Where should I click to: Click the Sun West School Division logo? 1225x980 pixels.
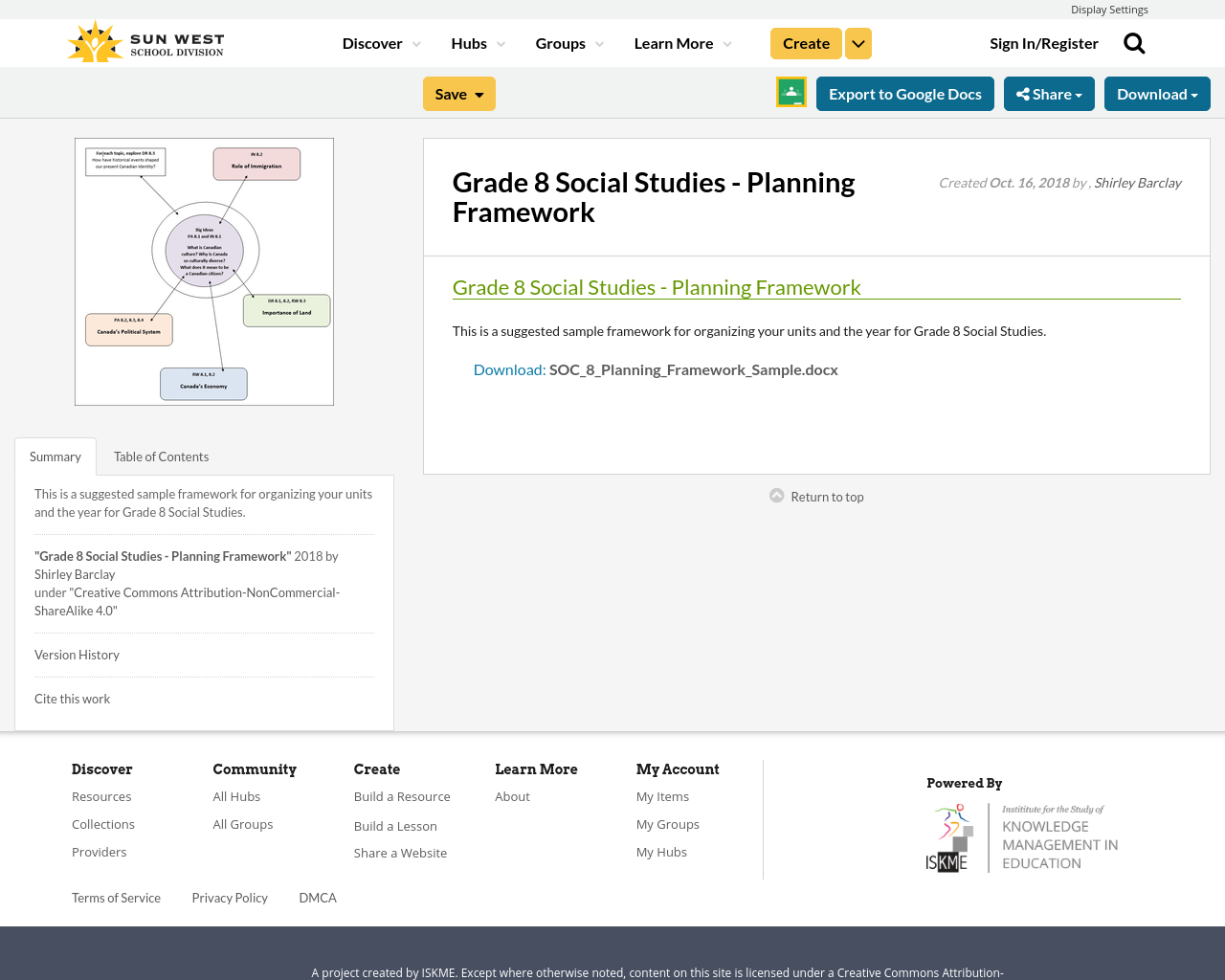[x=144, y=40]
